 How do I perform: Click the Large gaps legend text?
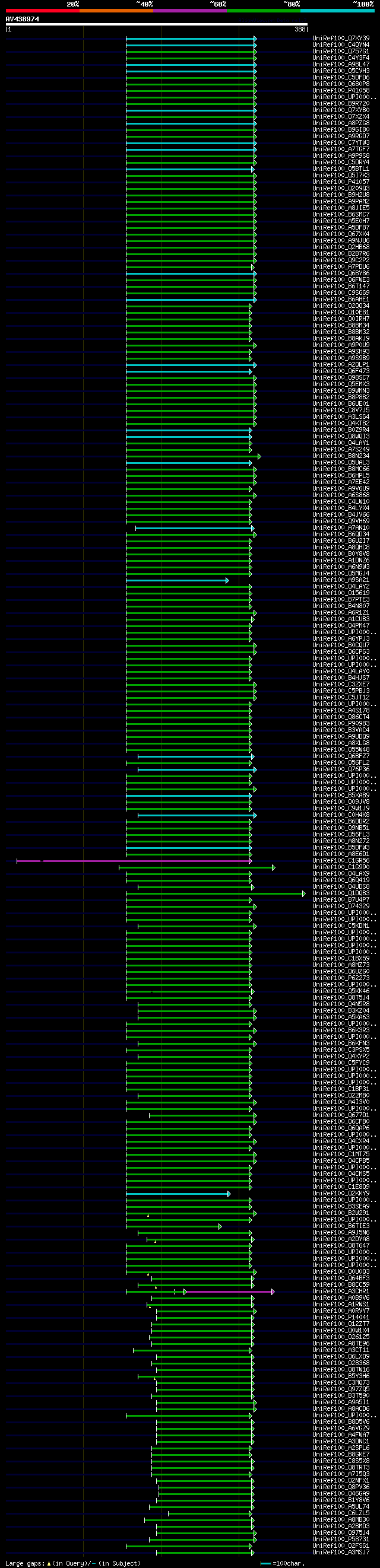point(73,1563)
